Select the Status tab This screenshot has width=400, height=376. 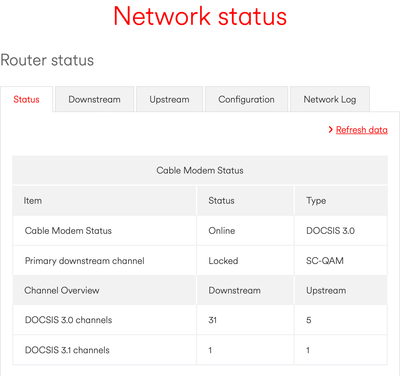pos(26,99)
